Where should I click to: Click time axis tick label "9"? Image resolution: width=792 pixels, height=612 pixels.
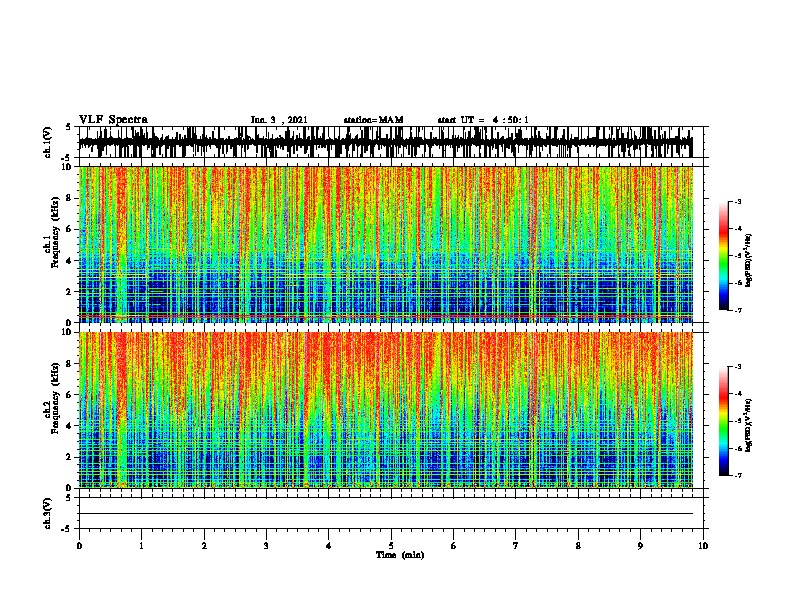click(x=640, y=546)
